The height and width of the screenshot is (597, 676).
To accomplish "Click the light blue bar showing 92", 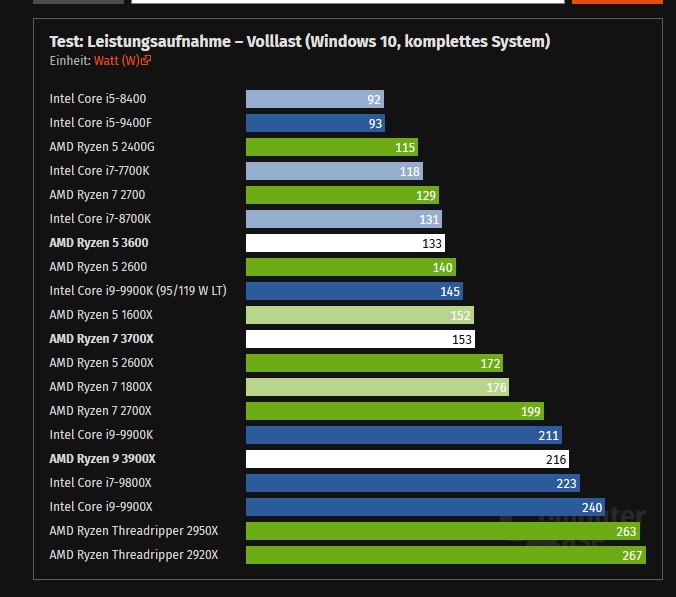I will (315, 99).
